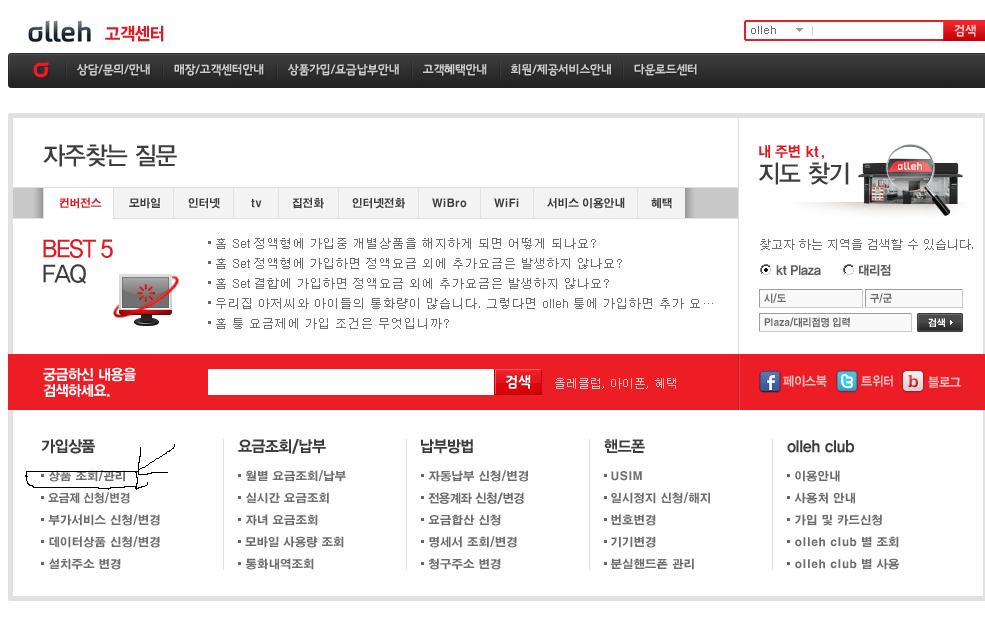Screen dimensions: 985x628
Task: Open FAQ about 아저씨와 아이들의 통화량
Action: click(465, 303)
